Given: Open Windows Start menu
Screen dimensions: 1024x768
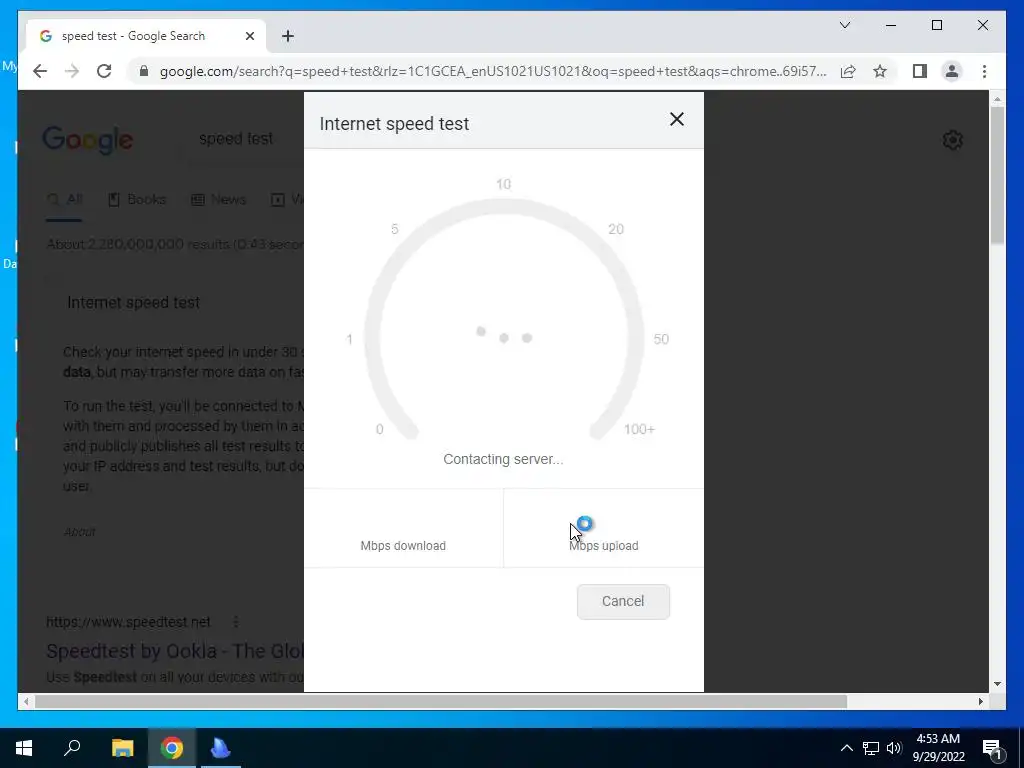Looking at the screenshot, I should click(x=24, y=748).
